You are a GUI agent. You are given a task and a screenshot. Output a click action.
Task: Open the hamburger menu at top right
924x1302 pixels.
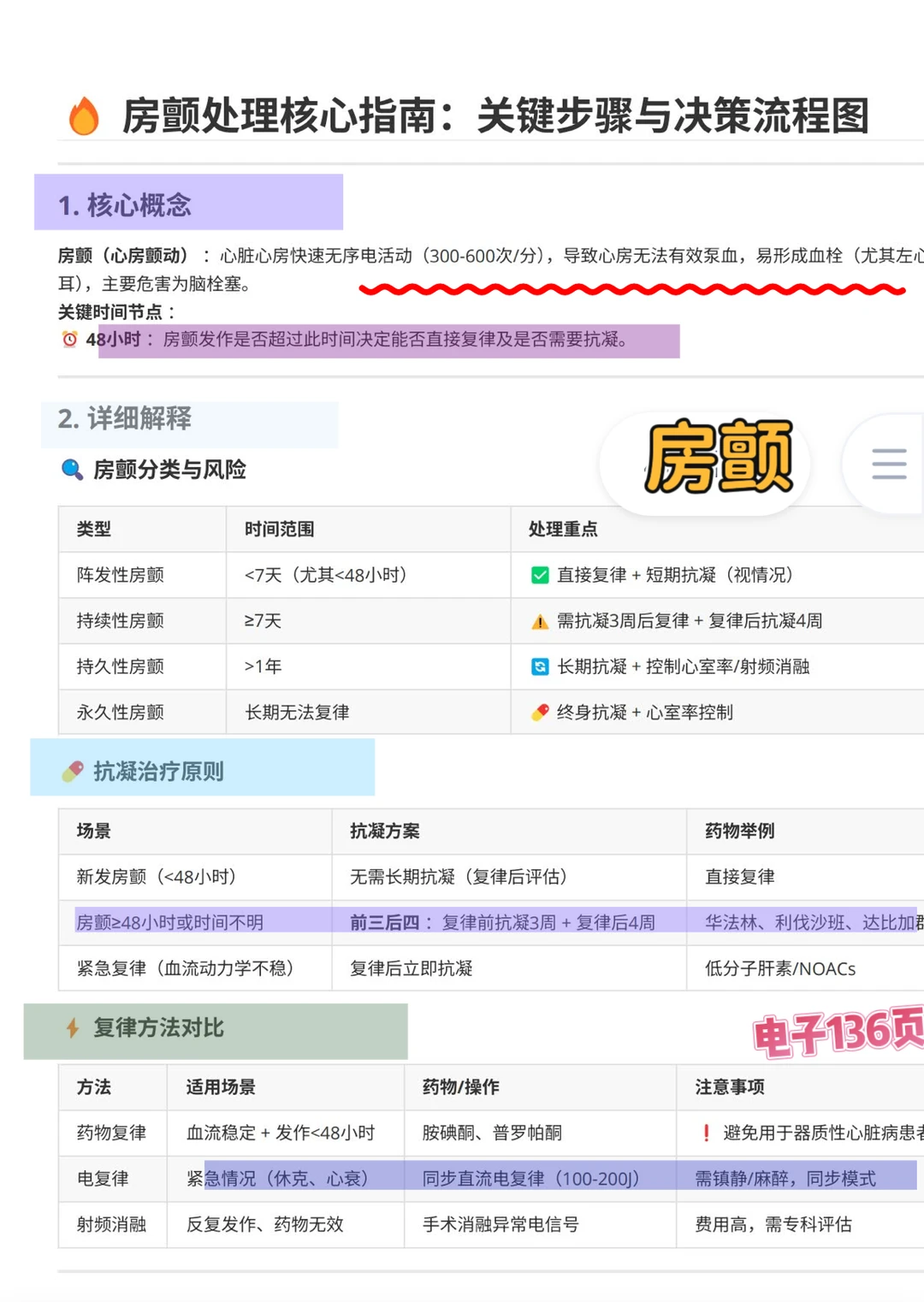(x=888, y=463)
